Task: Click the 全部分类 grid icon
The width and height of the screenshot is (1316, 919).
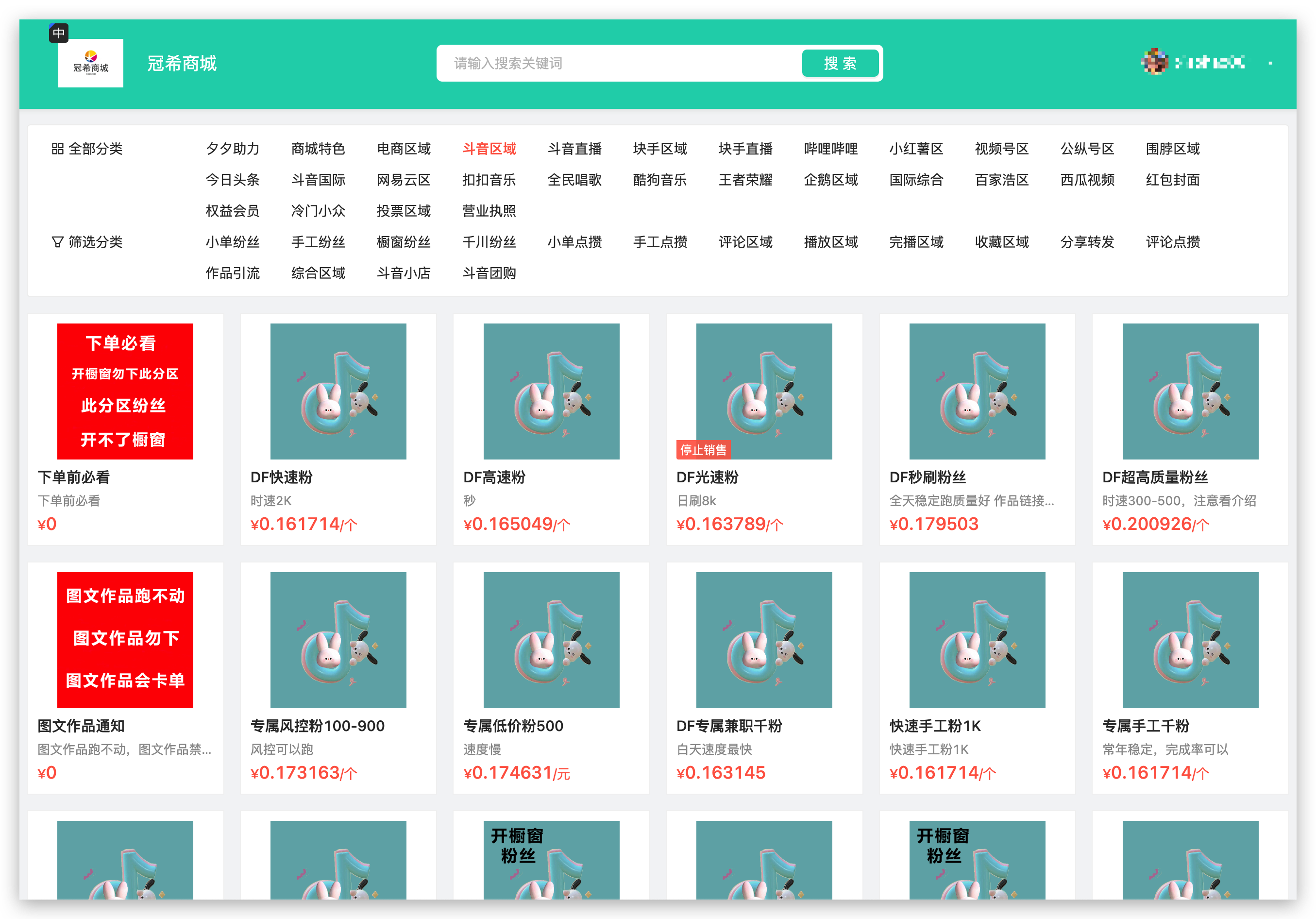Action: click(57, 149)
